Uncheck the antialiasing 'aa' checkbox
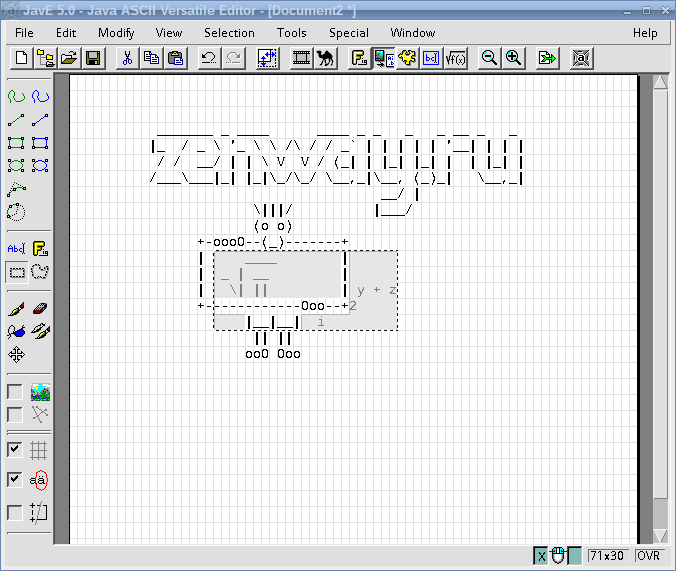 (15, 479)
